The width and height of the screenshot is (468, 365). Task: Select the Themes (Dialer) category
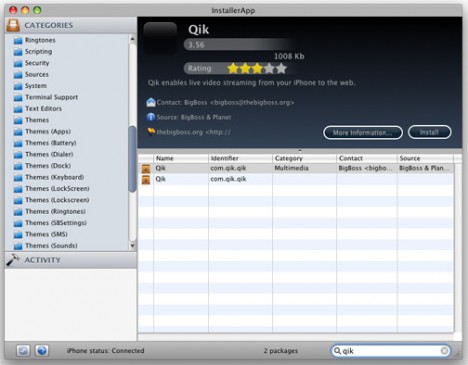coord(49,154)
